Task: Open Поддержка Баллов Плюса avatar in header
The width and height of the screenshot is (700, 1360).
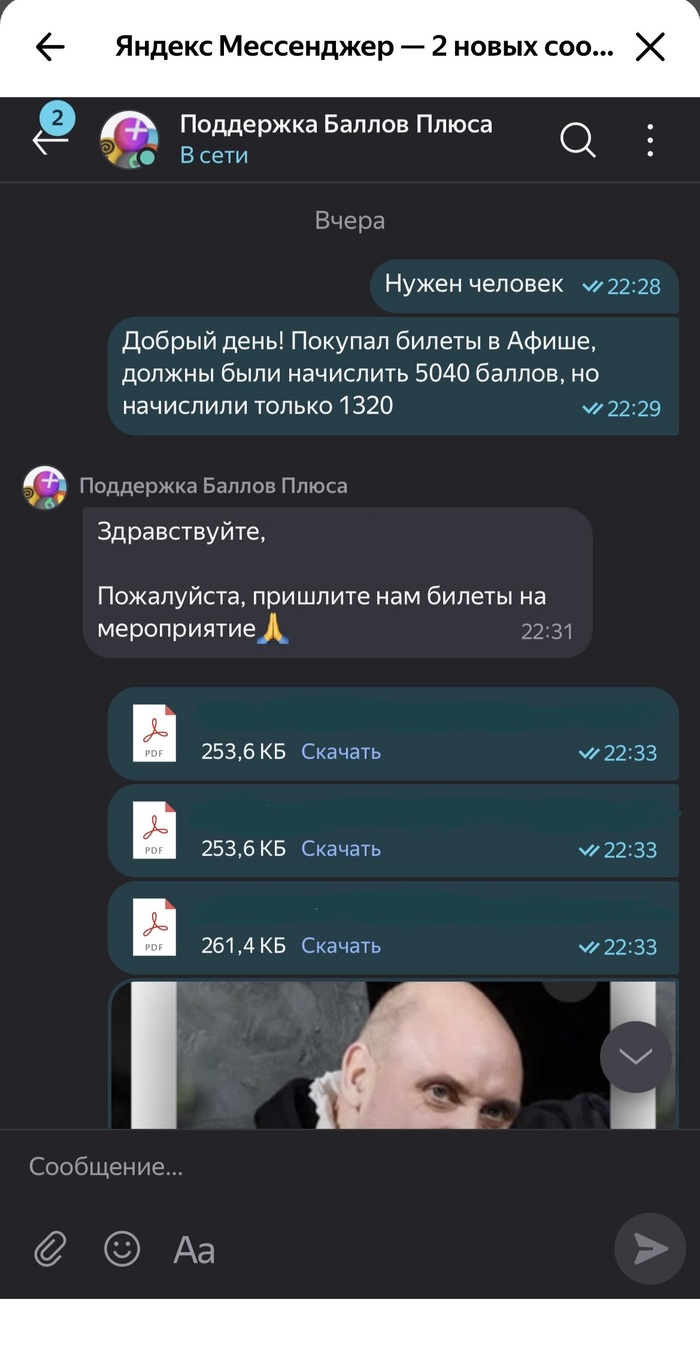Action: (x=129, y=139)
